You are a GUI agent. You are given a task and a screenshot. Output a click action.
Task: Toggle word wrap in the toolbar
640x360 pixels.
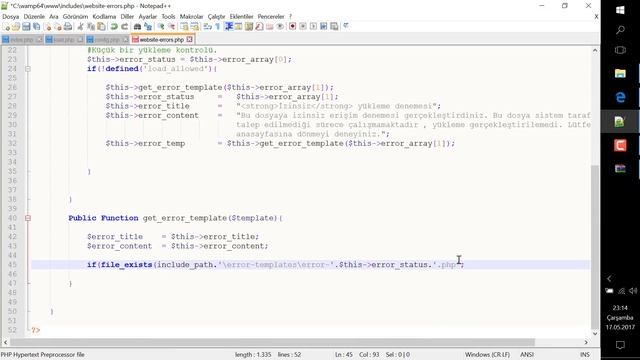(207, 27)
